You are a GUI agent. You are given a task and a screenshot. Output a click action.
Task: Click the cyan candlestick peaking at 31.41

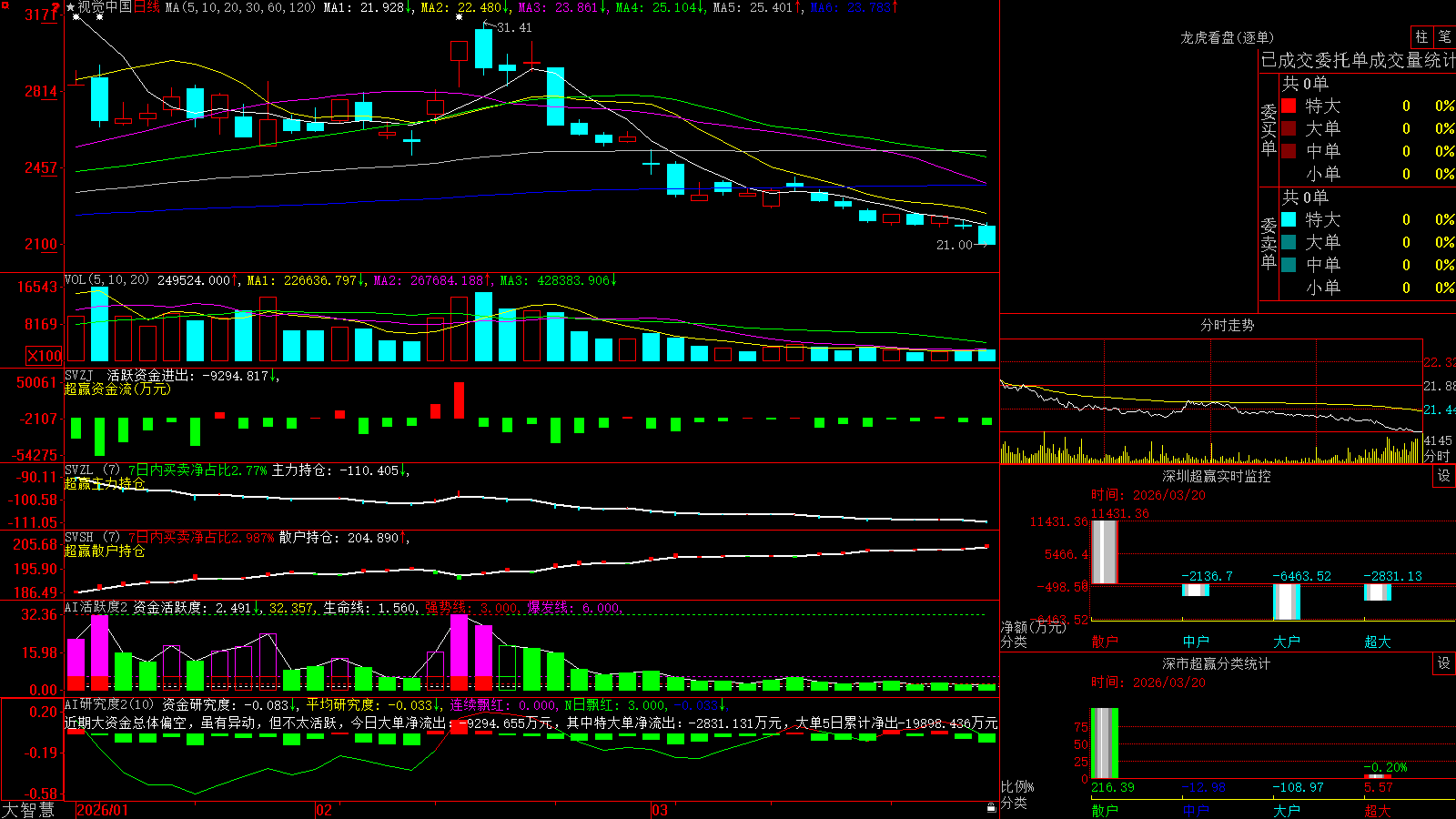[483, 48]
